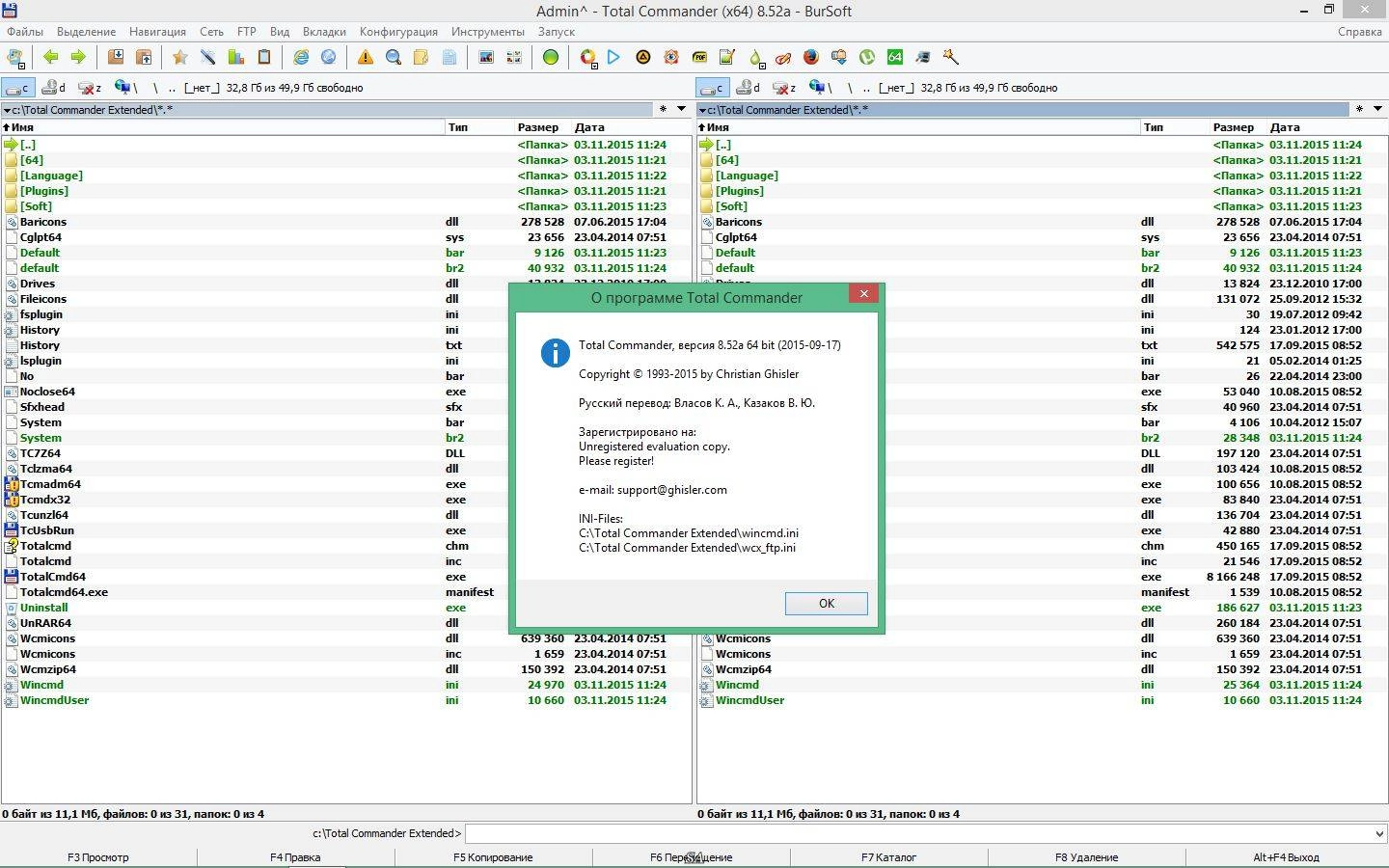Open the Конфигурация menu
This screenshot has width=1389, height=868.
tap(398, 32)
